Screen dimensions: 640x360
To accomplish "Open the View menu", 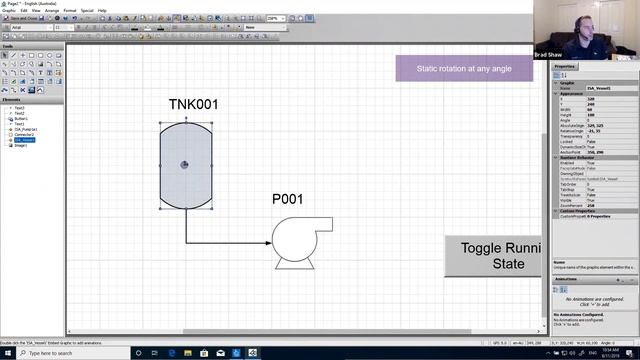I will pos(36,10).
